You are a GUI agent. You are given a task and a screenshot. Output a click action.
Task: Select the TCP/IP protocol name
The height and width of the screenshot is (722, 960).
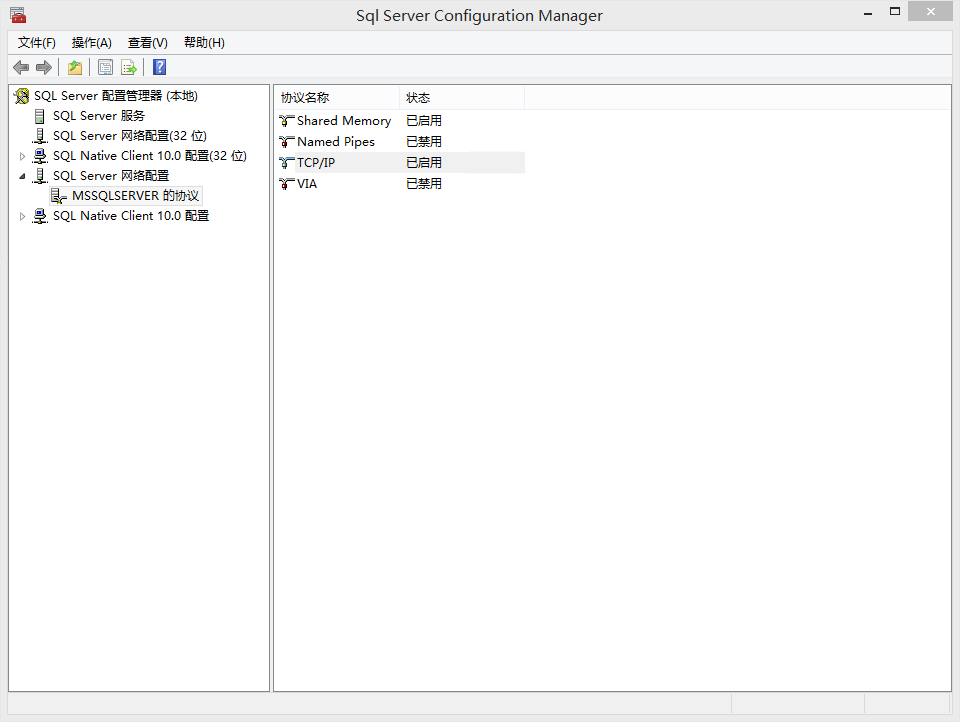click(x=316, y=162)
